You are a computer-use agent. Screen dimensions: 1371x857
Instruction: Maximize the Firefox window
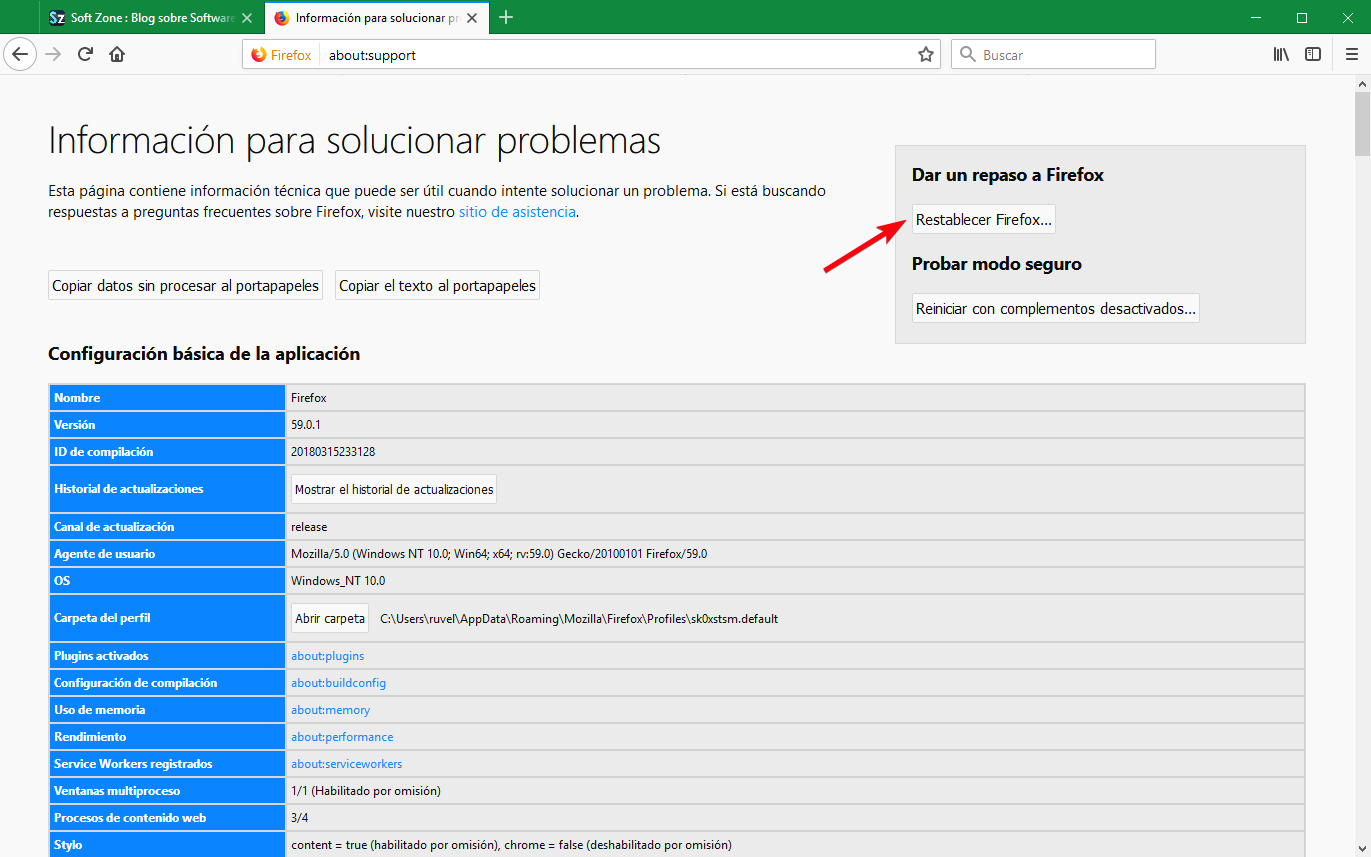[1302, 17]
